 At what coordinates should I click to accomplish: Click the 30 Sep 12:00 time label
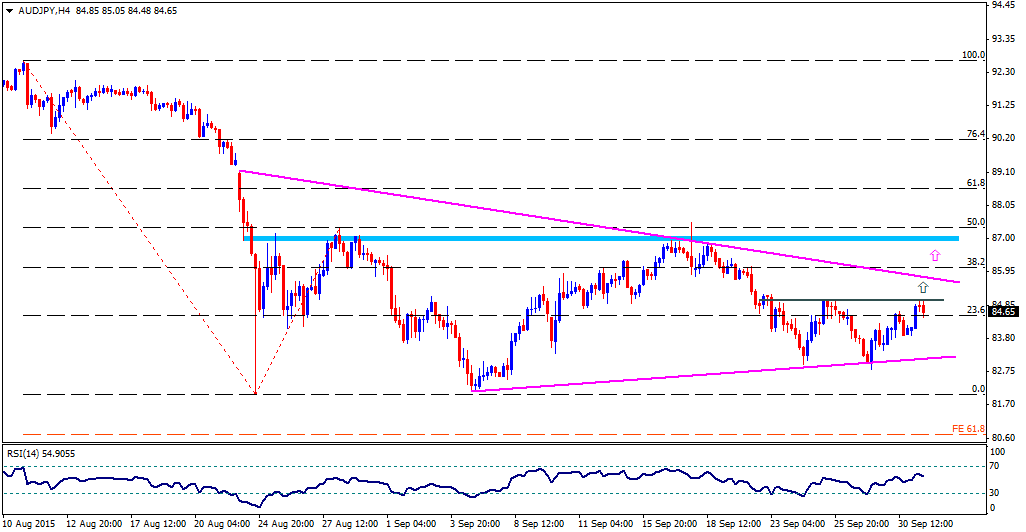pos(927,524)
